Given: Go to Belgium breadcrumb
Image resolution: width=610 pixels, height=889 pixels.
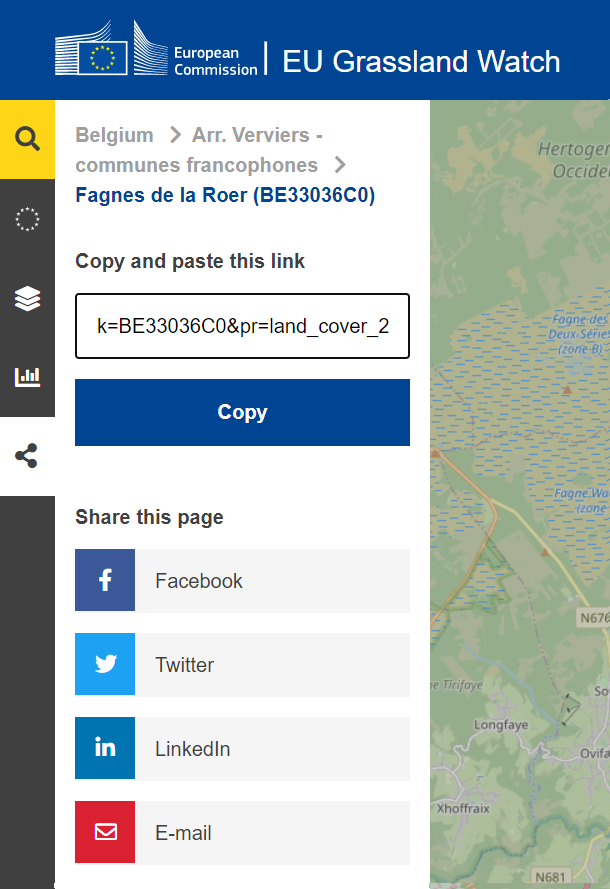Looking at the screenshot, I should click(115, 135).
